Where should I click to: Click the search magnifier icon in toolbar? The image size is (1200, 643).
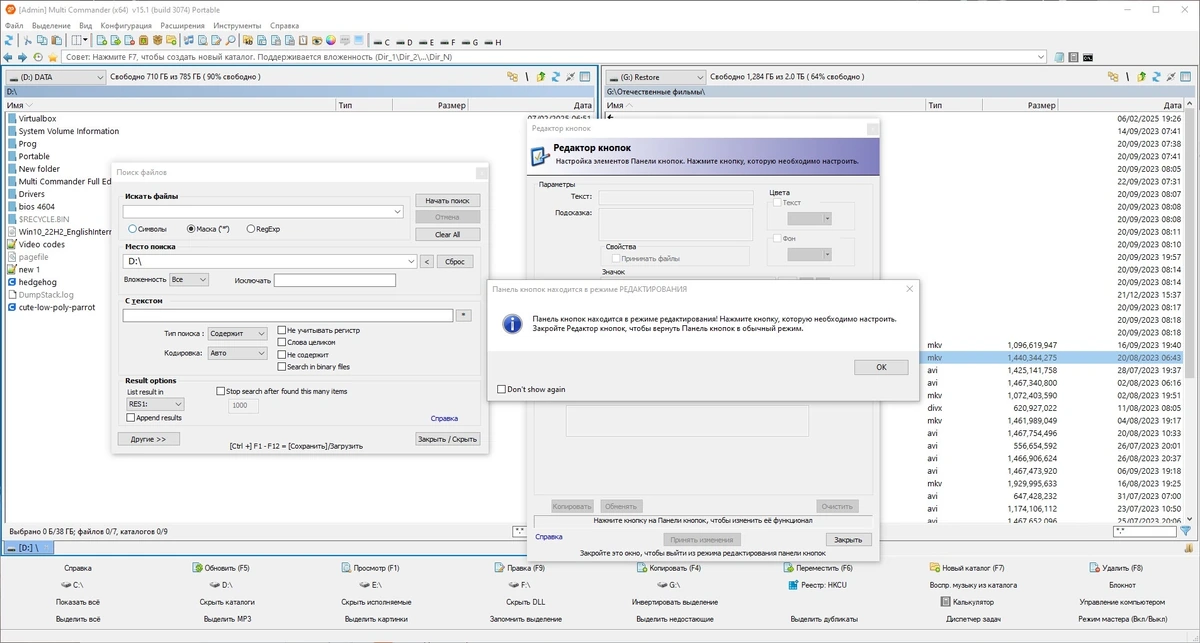pos(231,41)
